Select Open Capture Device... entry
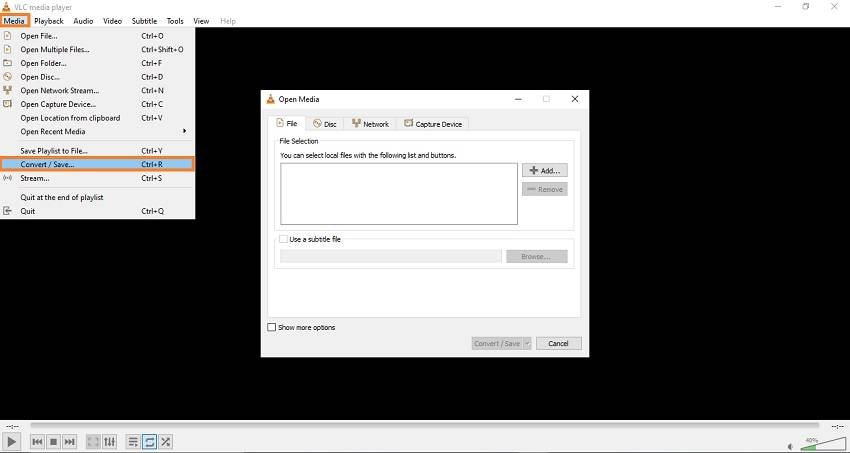 click(x=97, y=104)
